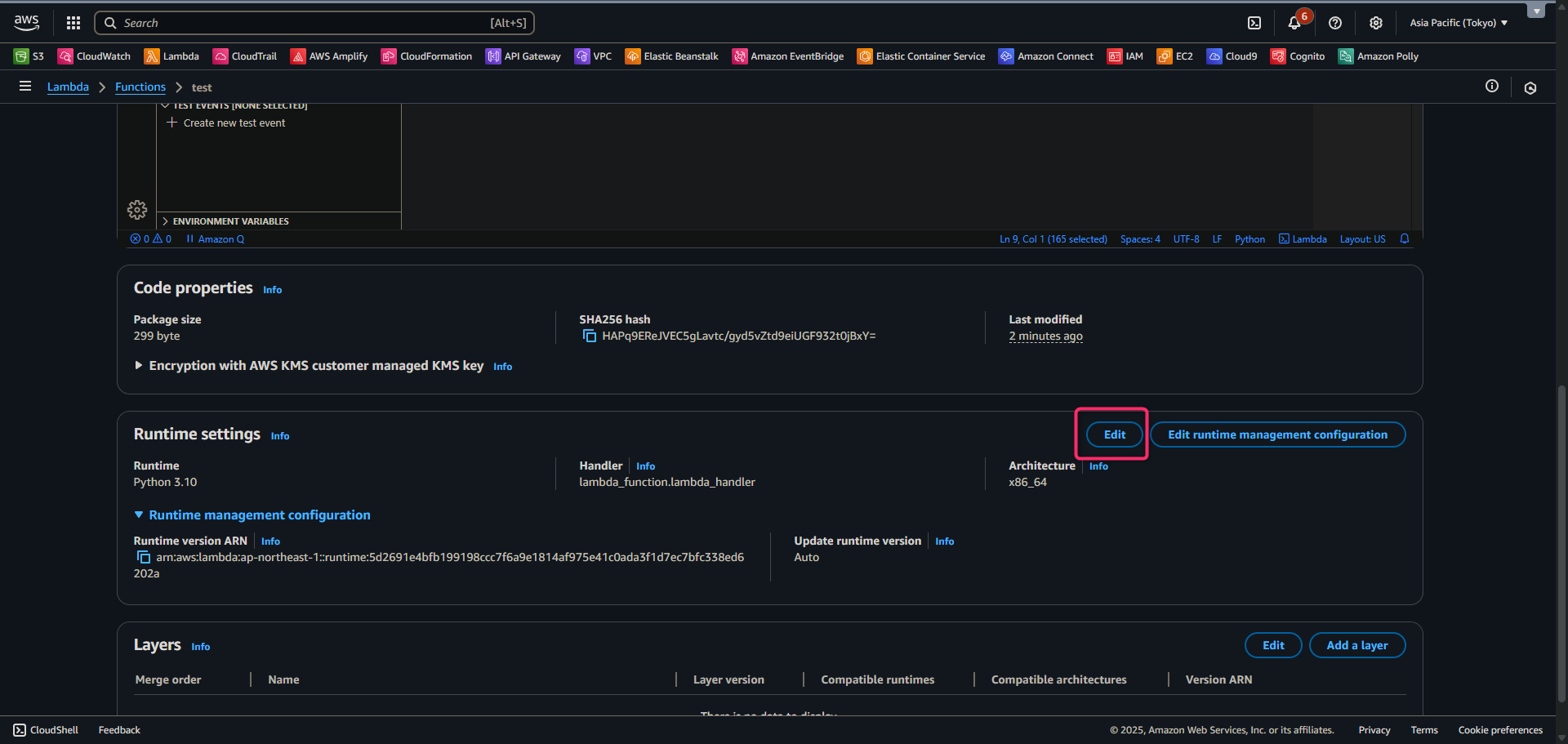Copy the Runtime version ARN
Screen dimensions: 1568x744
(144, 558)
